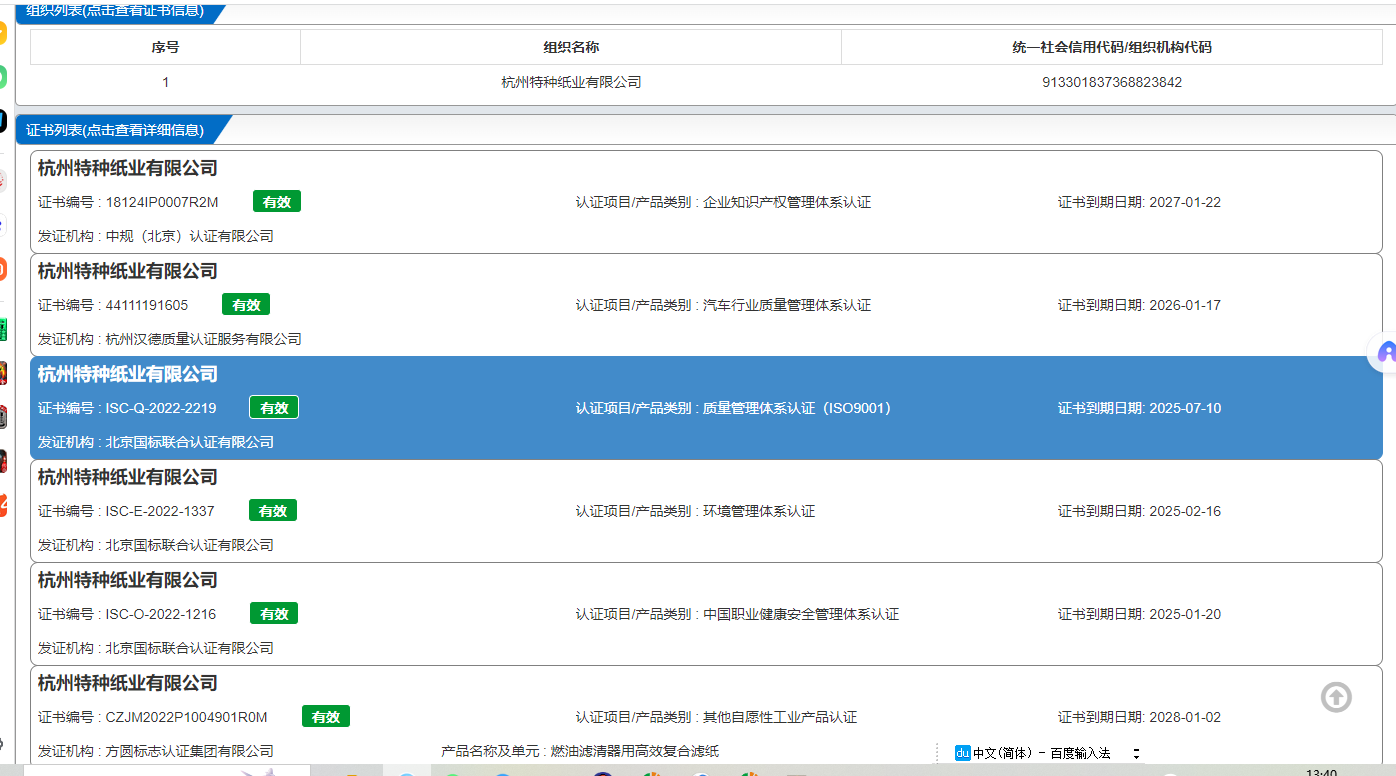Screen dimensions: 1396x776
Task: Click expiry date 2027-01-22
Action: 1185,202
